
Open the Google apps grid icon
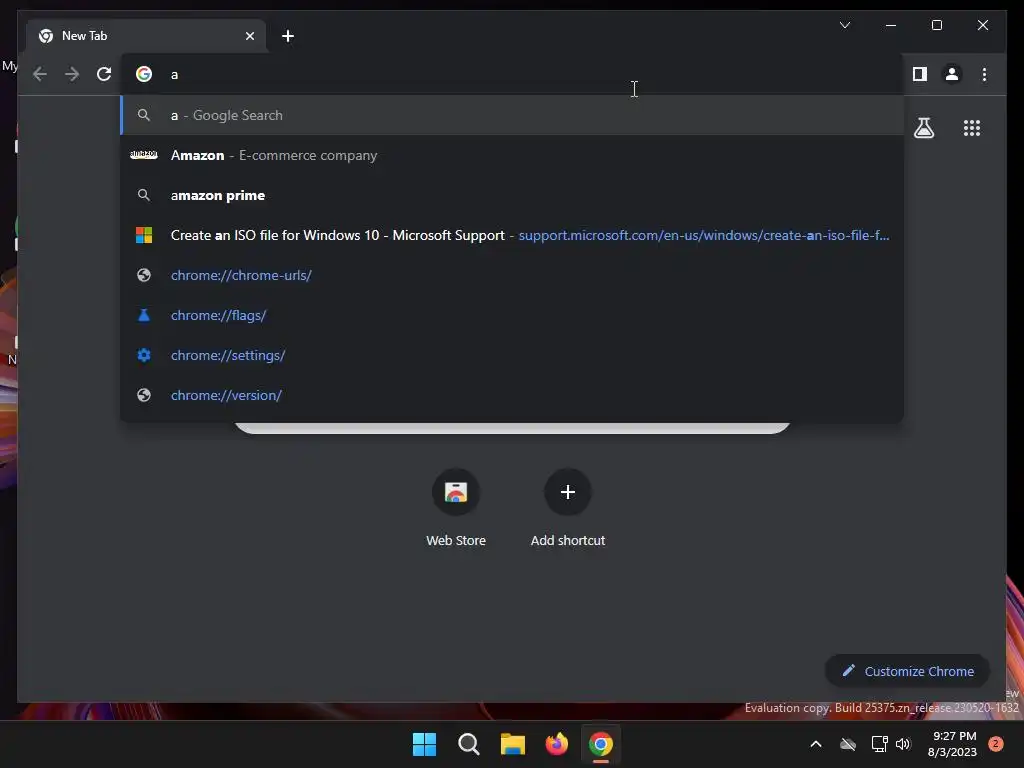(972, 128)
